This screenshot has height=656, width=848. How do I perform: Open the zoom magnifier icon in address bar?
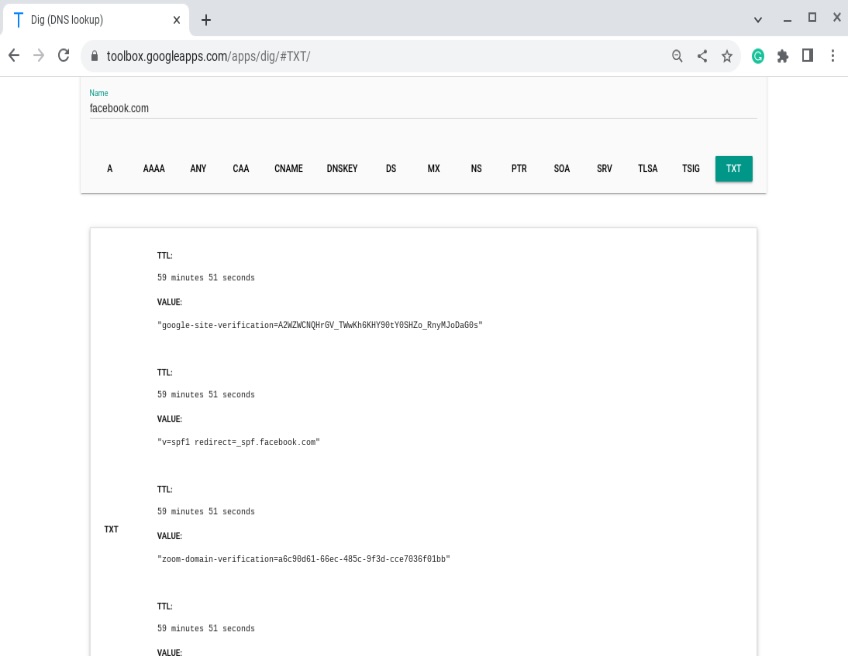coord(677,56)
